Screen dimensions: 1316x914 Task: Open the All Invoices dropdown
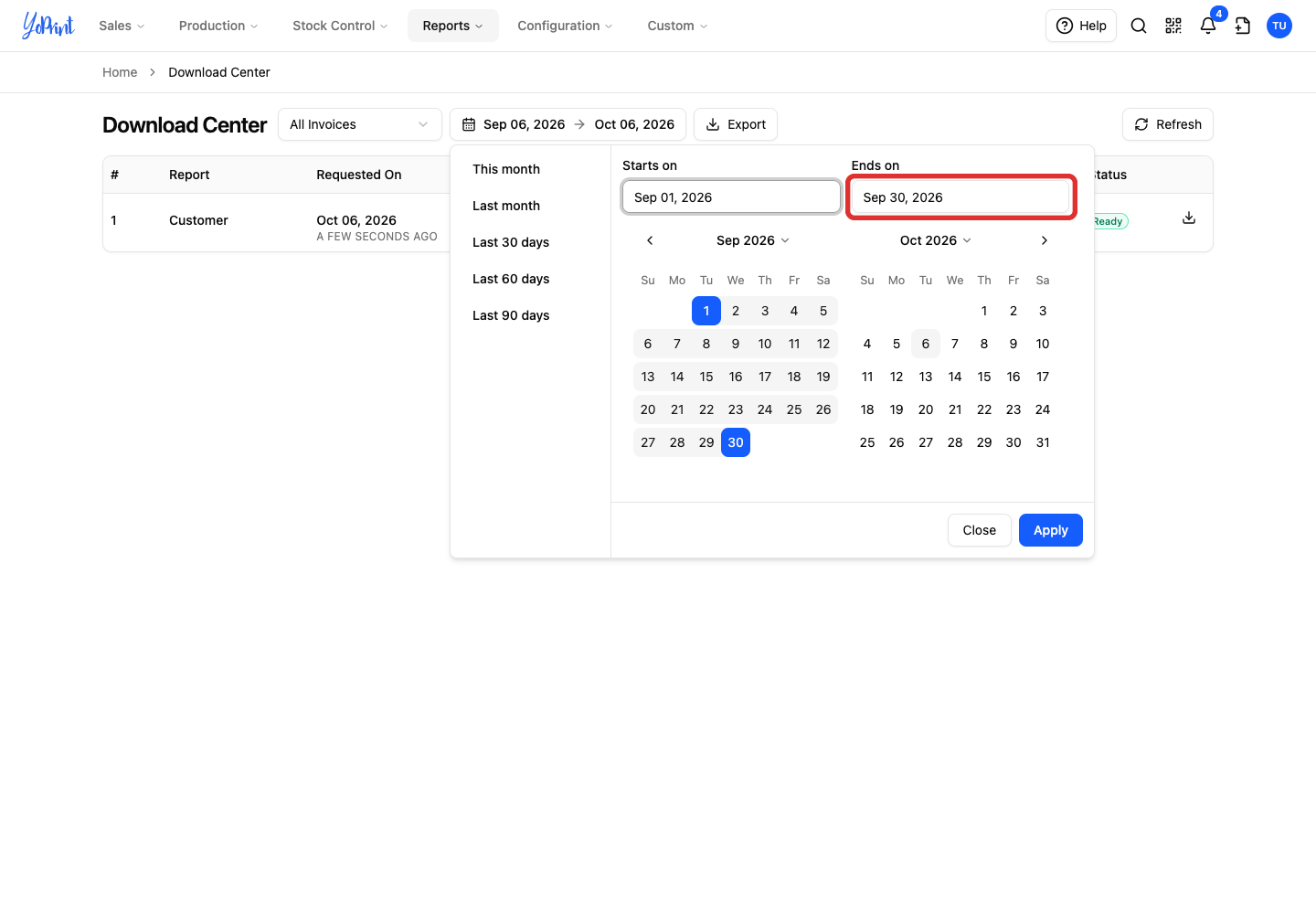tap(360, 124)
